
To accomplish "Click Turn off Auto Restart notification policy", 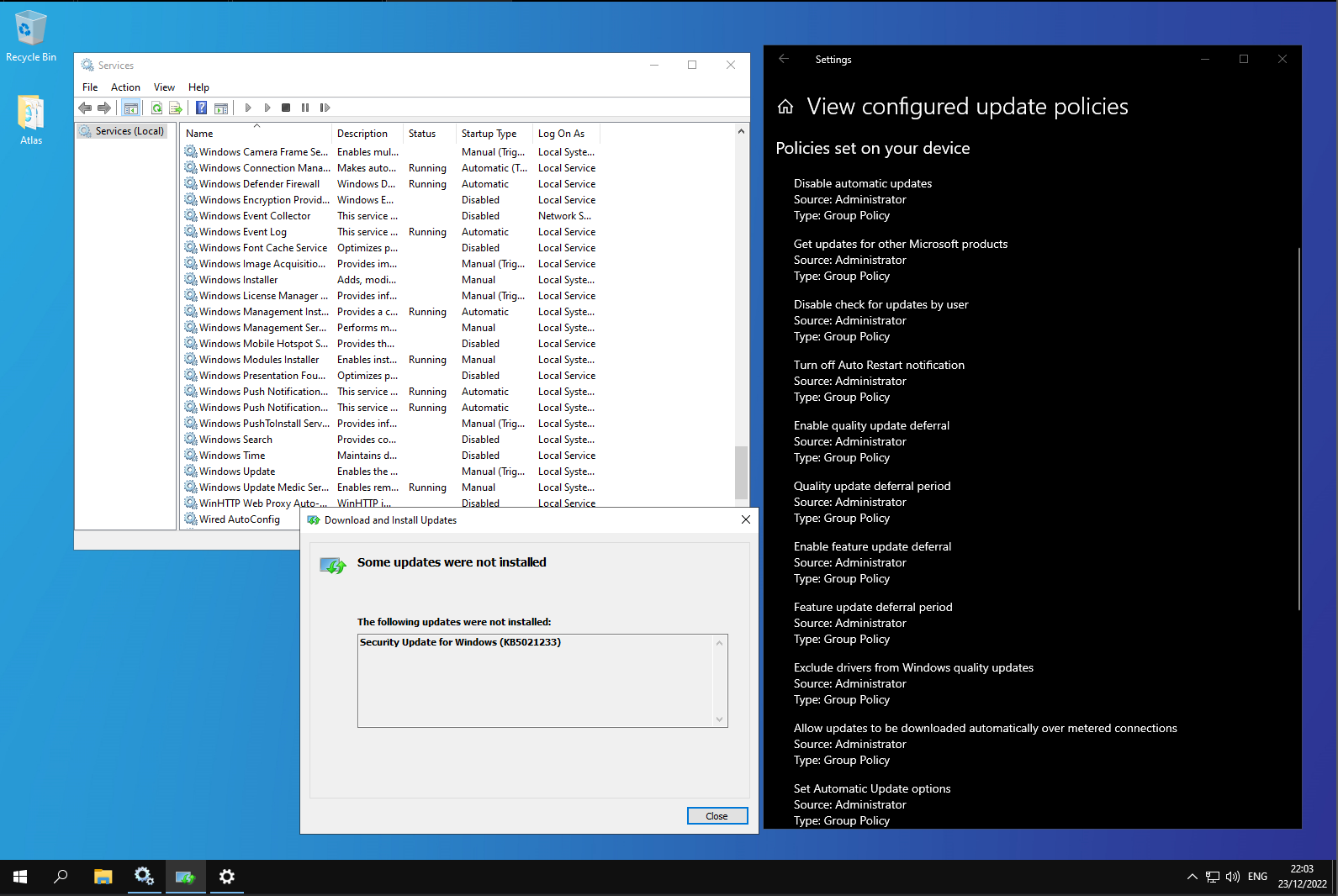I will 879,381.
